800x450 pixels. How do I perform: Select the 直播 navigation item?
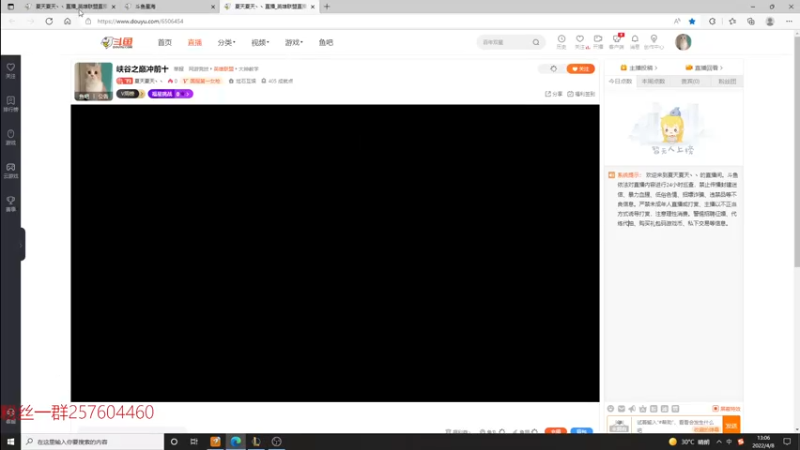(x=195, y=42)
